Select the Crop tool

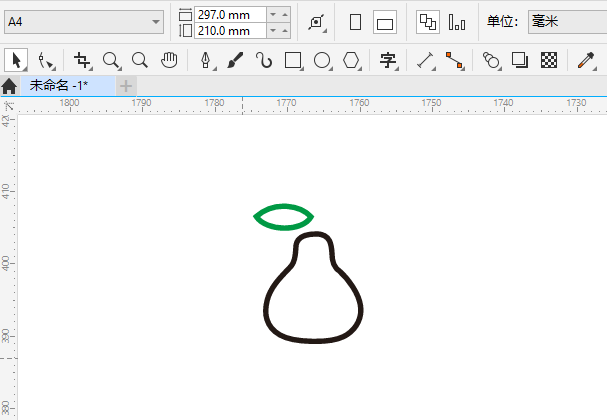82,60
